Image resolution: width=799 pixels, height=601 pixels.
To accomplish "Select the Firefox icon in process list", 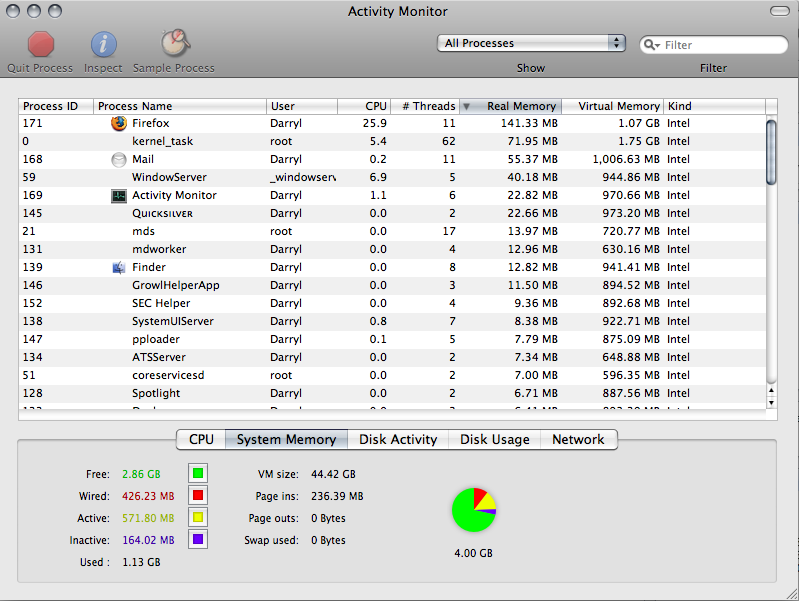I will 119,123.
